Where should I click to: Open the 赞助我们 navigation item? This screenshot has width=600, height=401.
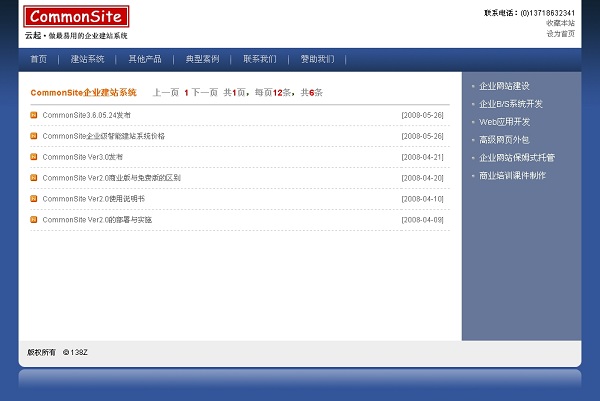[x=317, y=59]
